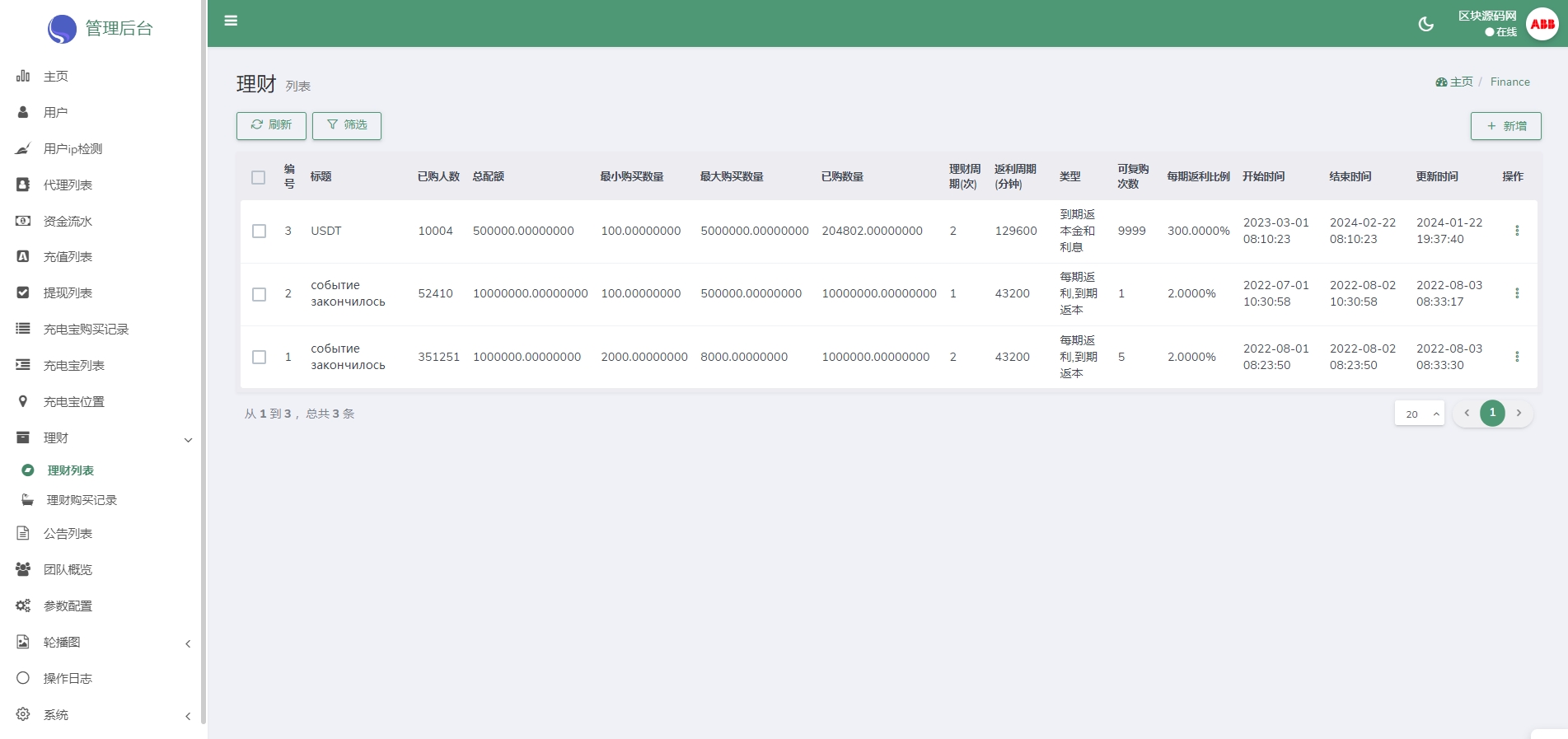Open the 筛选 filter button
The height and width of the screenshot is (739, 1568).
point(346,125)
